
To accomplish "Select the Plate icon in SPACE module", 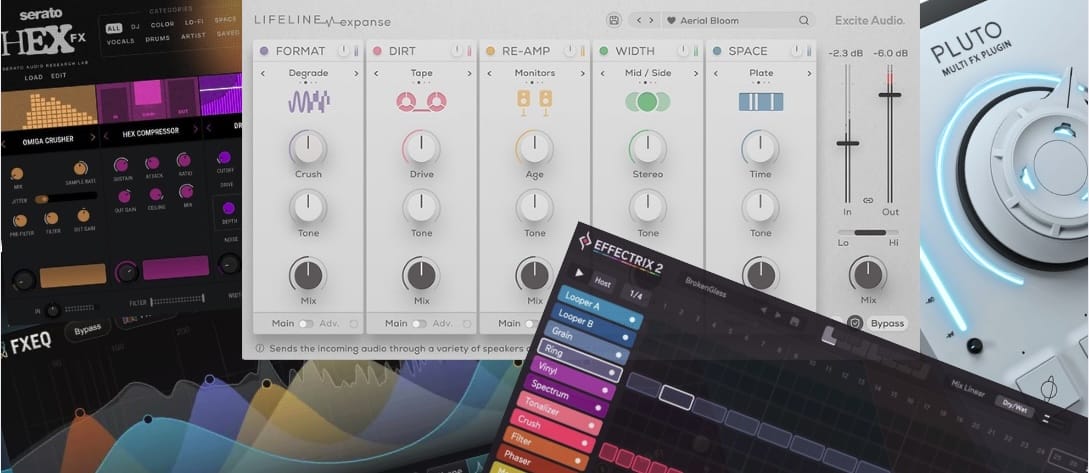I will pyautogui.click(x=760, y=102).
